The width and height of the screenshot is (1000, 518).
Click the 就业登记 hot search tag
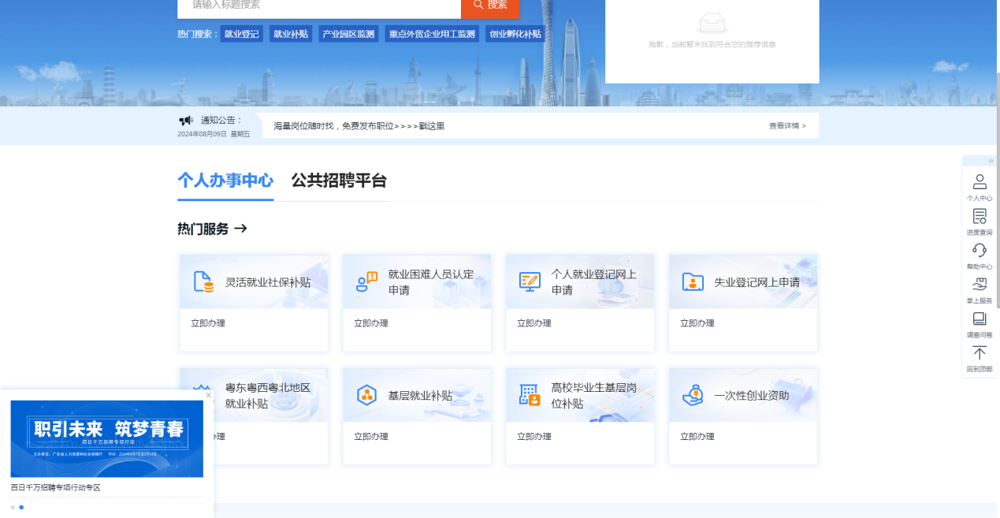coord(241,34)
